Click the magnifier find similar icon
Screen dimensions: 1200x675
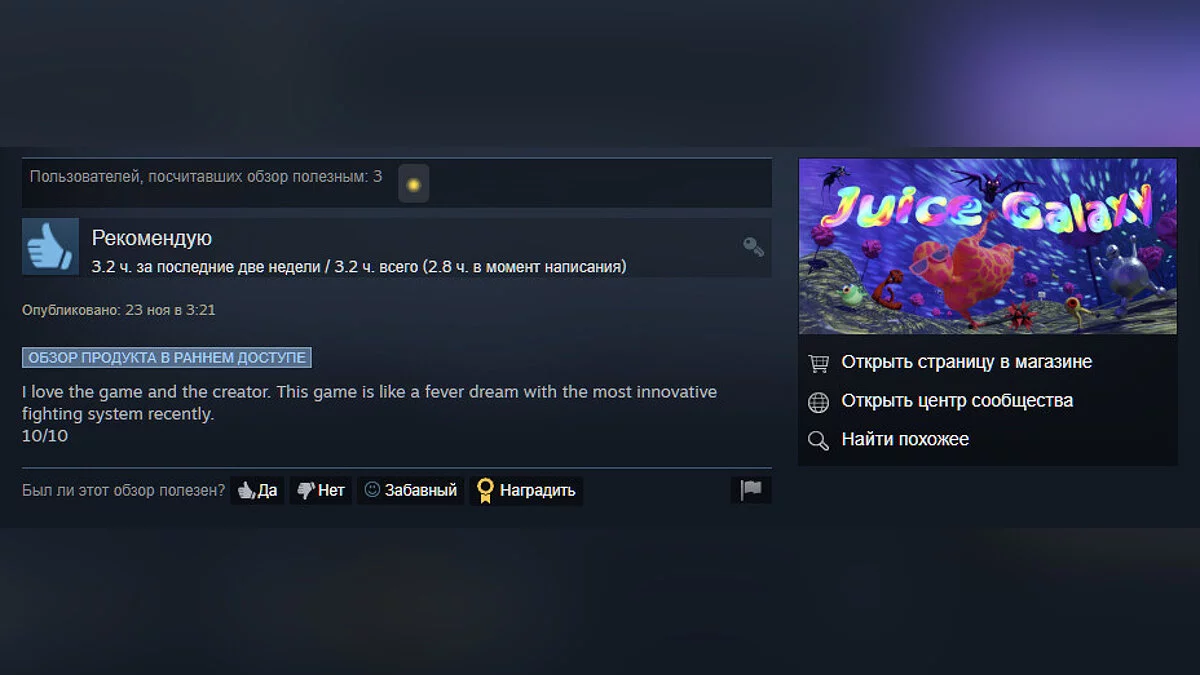coord(818,440)
